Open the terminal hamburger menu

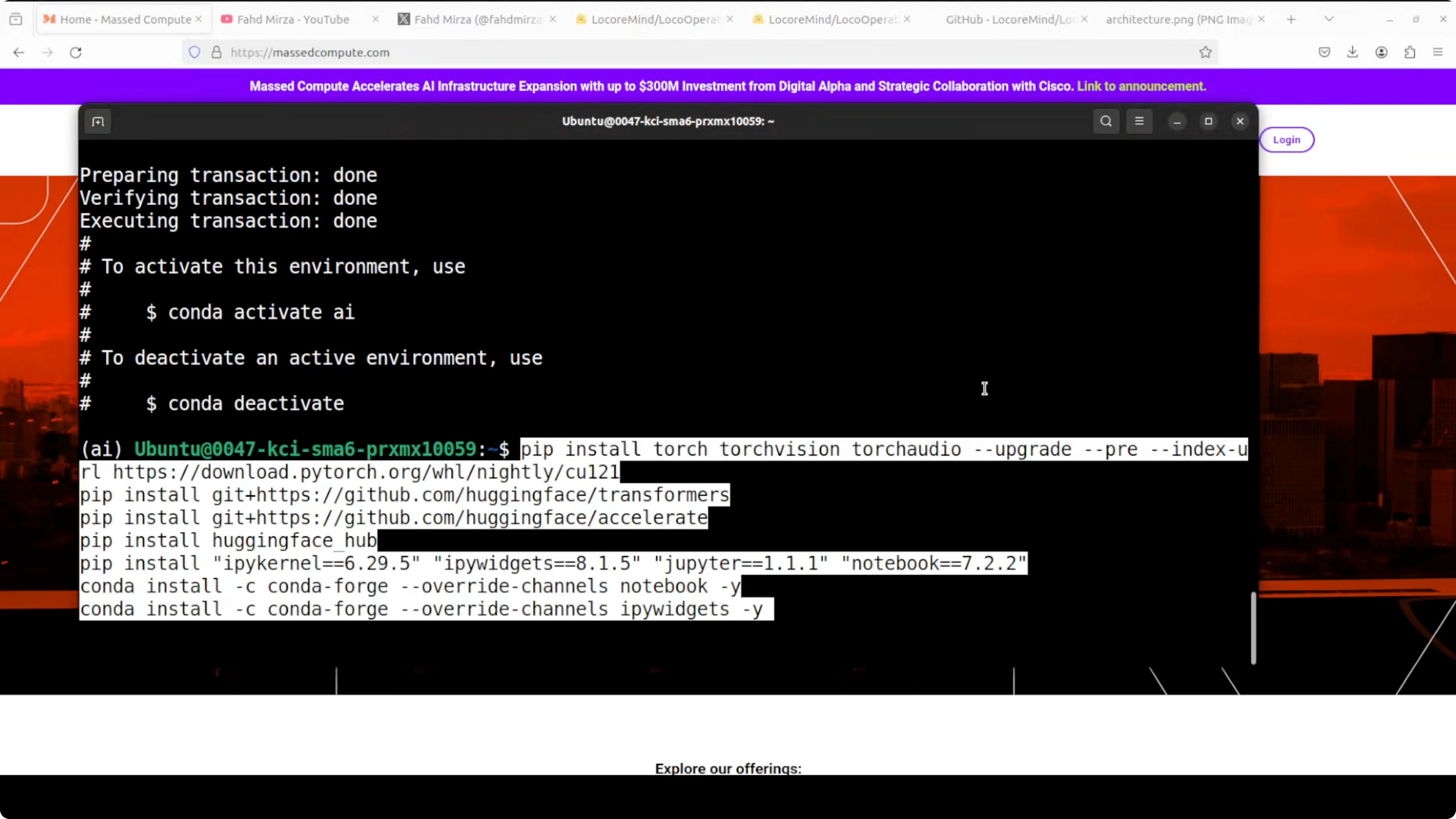(x=1139, y=121)
